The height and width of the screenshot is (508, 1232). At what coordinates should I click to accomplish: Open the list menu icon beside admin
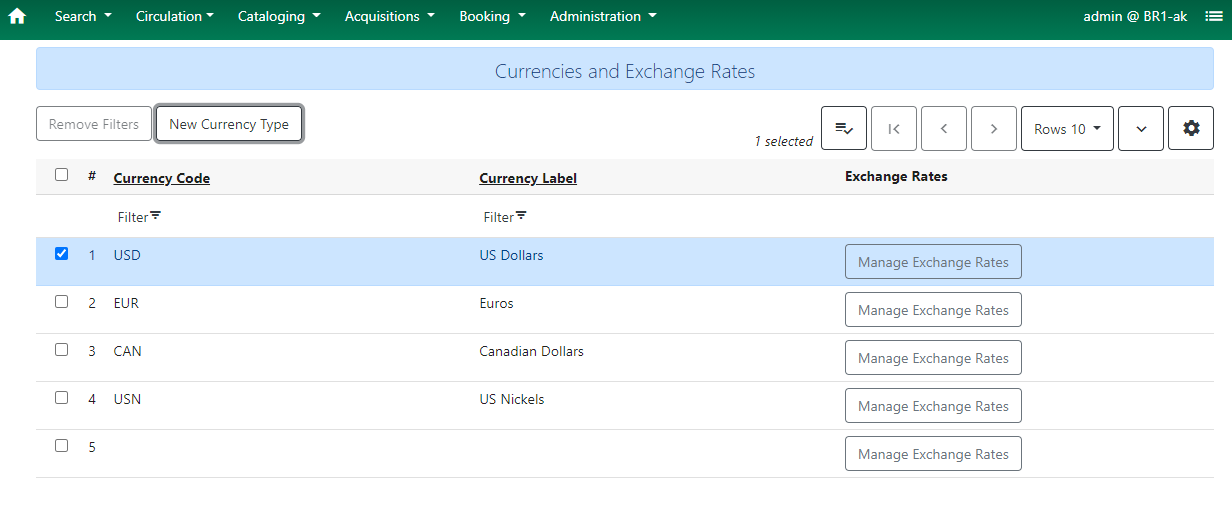tap(1213, 16)
